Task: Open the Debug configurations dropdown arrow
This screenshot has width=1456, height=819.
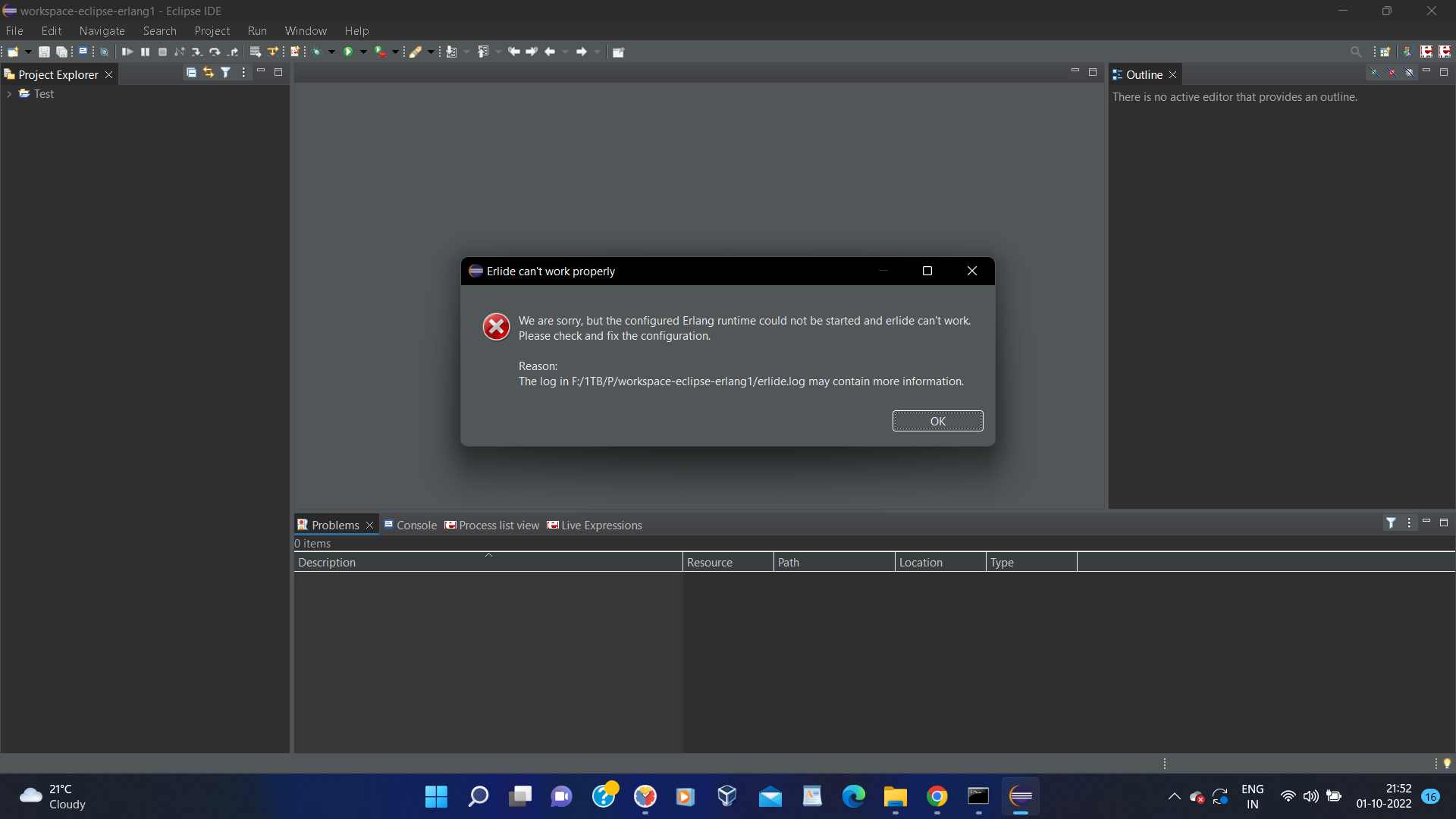Action: 331,52
